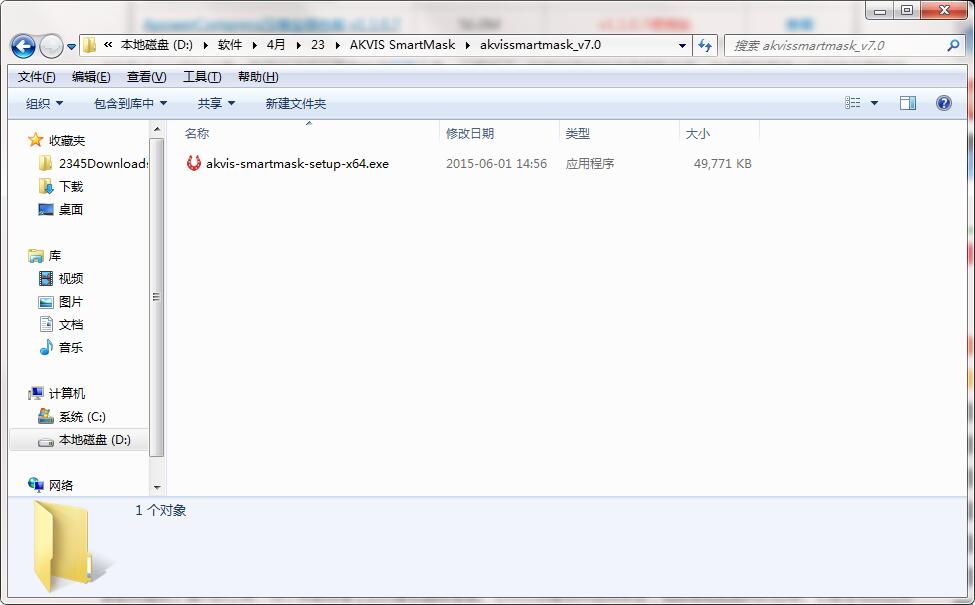Screen dimensions: 975x605
Task: Go back with the Back arrow button
Action: [x=23, y=46]
